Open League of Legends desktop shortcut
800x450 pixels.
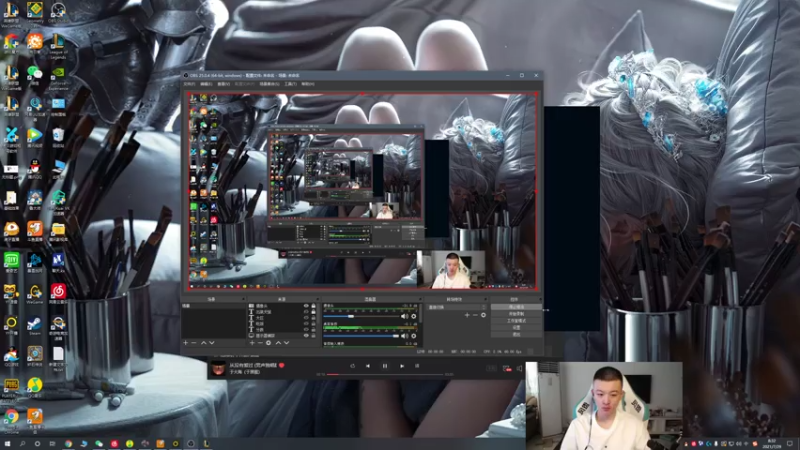coord(58,46)
